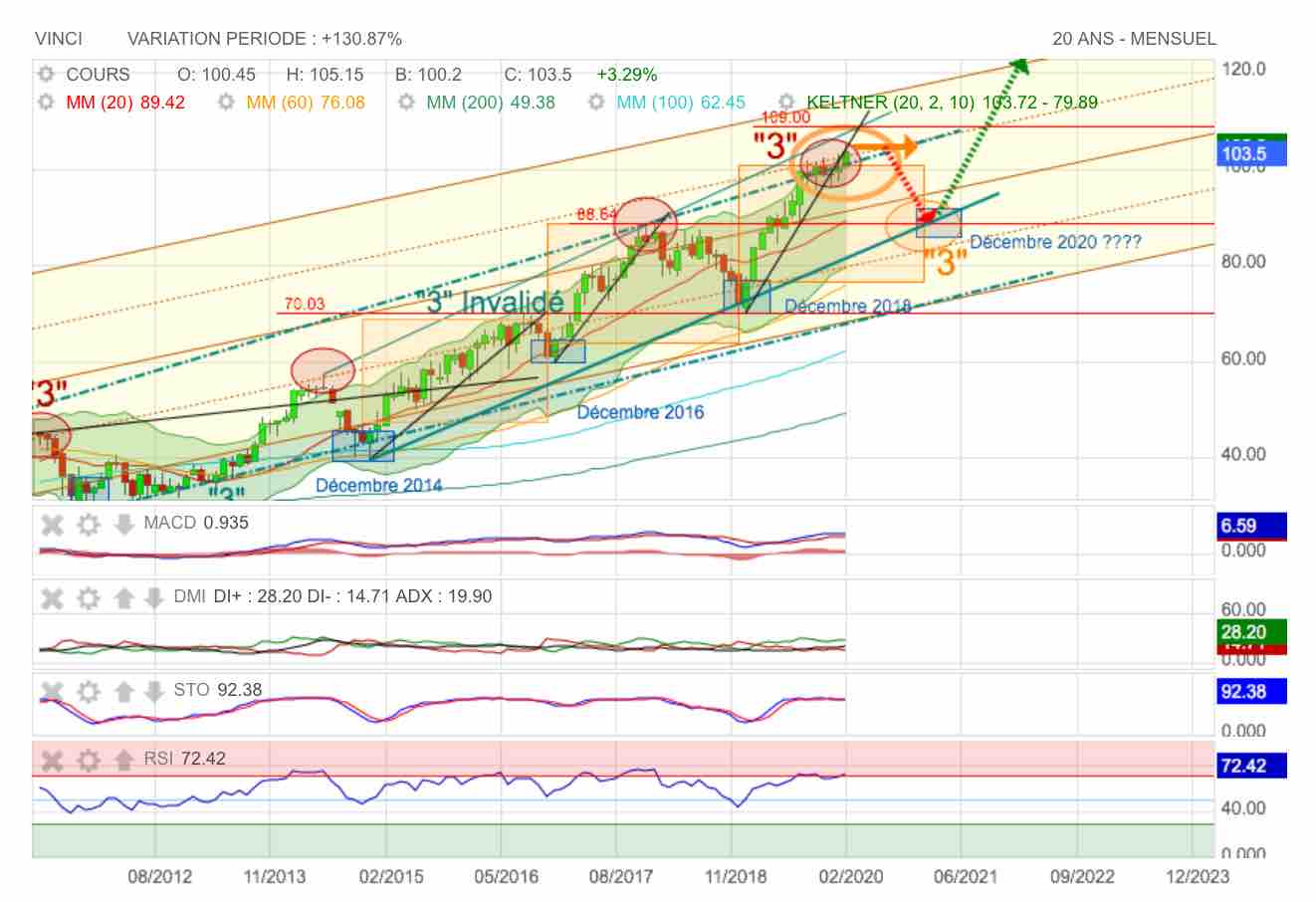1316x902 pixels.
Task: Click the MM (60) 76.08 label
Action: point(306,103)
